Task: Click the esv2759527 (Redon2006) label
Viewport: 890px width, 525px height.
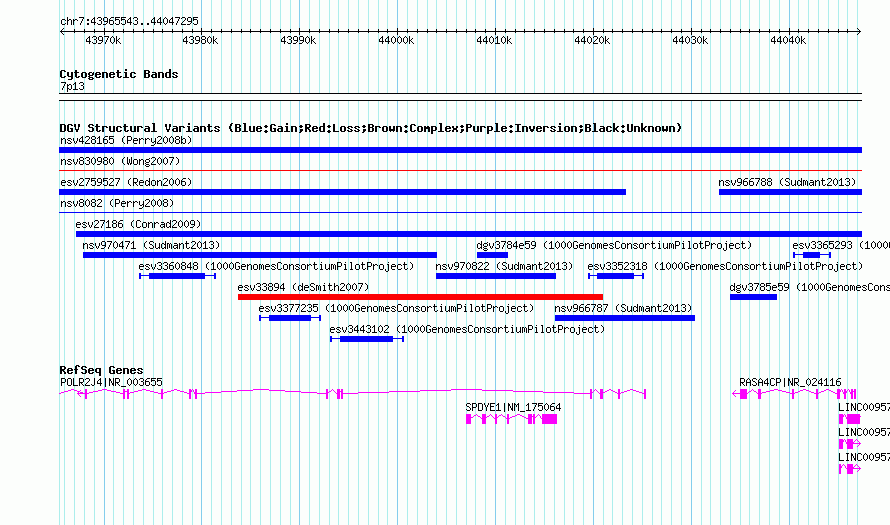Action: point(126,182)
